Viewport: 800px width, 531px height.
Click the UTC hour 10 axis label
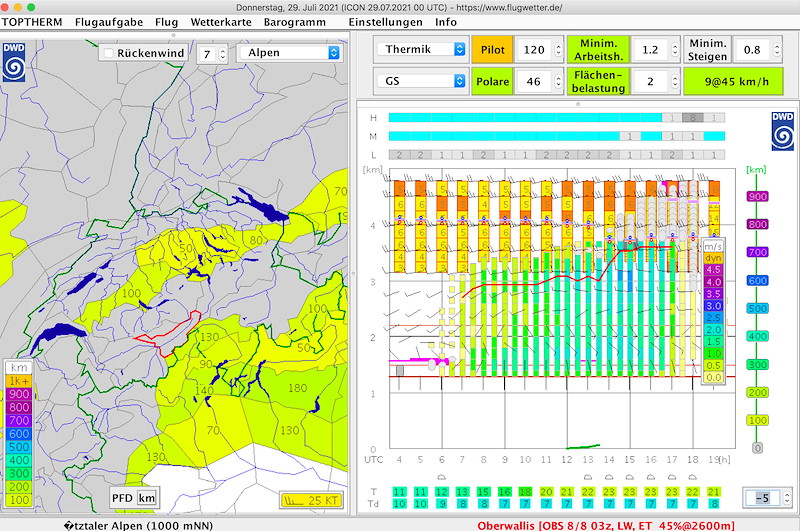(525, 460)
